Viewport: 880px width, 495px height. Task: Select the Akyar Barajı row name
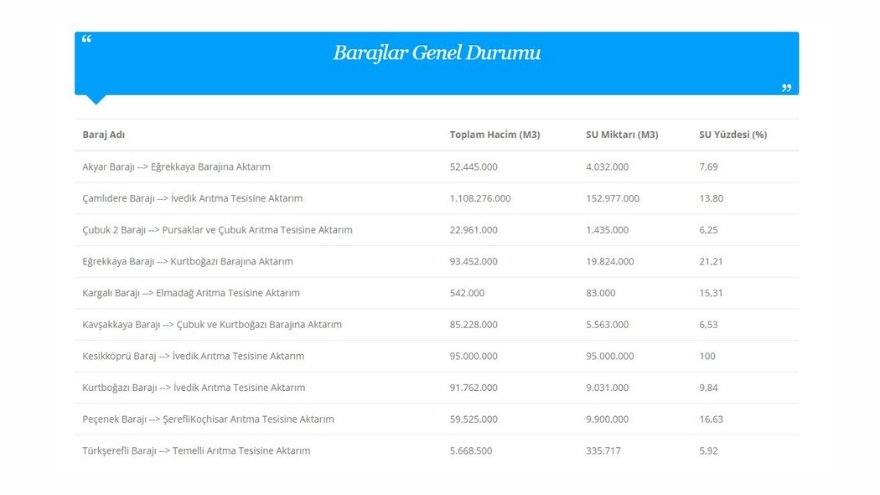(176, 167)
